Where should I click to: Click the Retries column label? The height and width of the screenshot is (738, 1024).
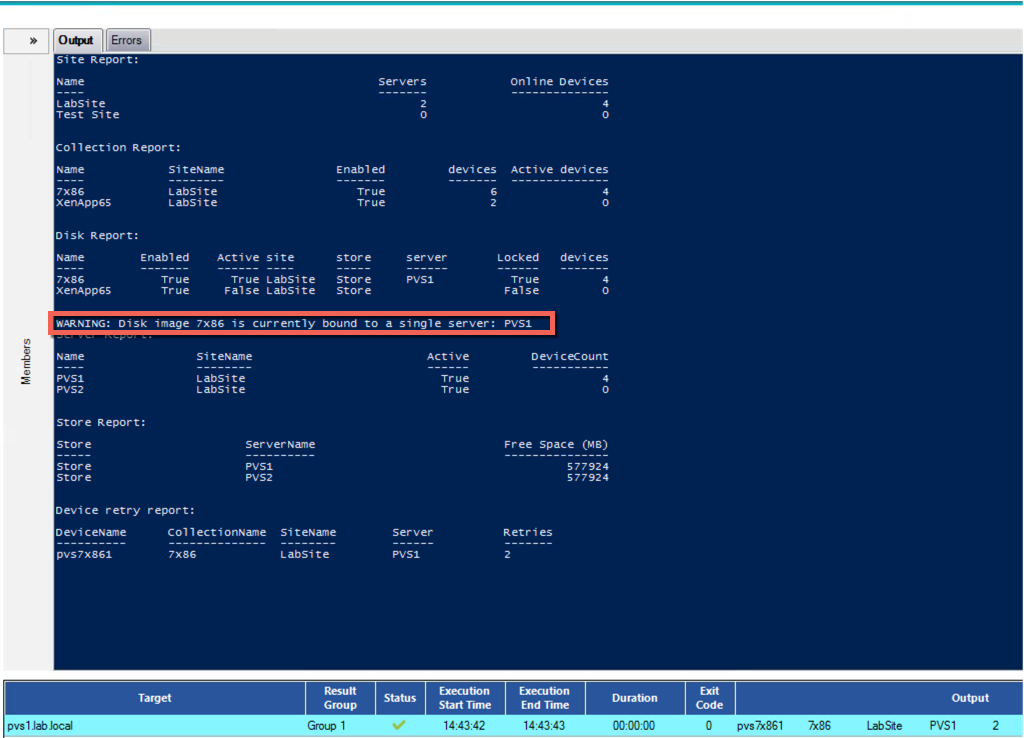(x=528, y=532)
